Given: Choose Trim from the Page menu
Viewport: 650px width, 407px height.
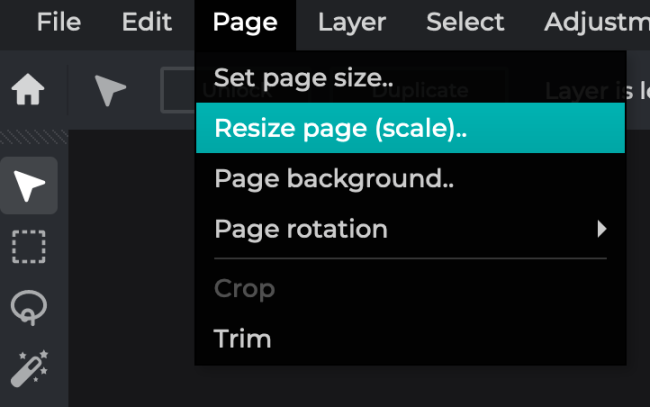Looking at the screenshot, I should [242, 339].
